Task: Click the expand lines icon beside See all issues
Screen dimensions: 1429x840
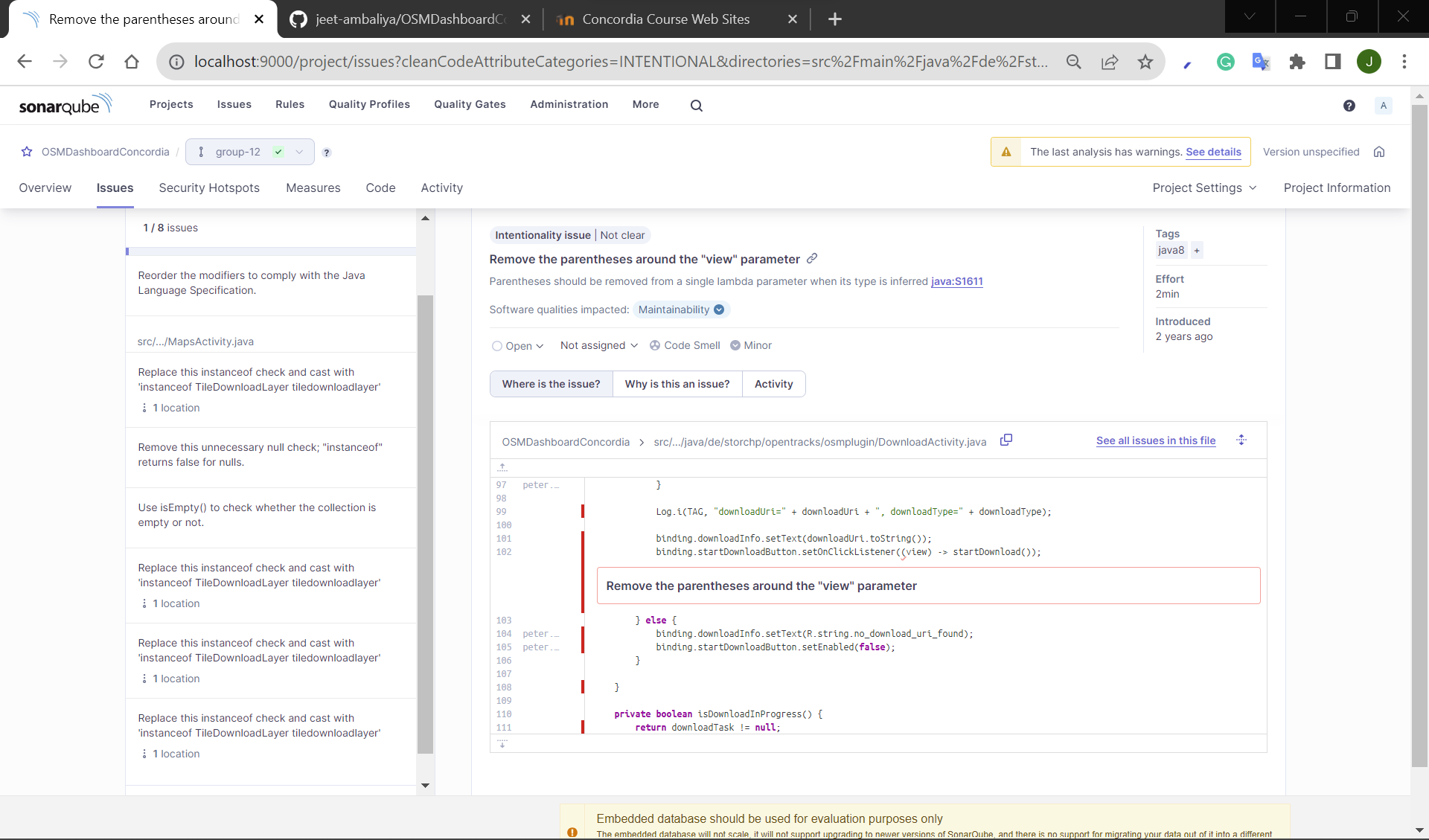Action: 1241,440
